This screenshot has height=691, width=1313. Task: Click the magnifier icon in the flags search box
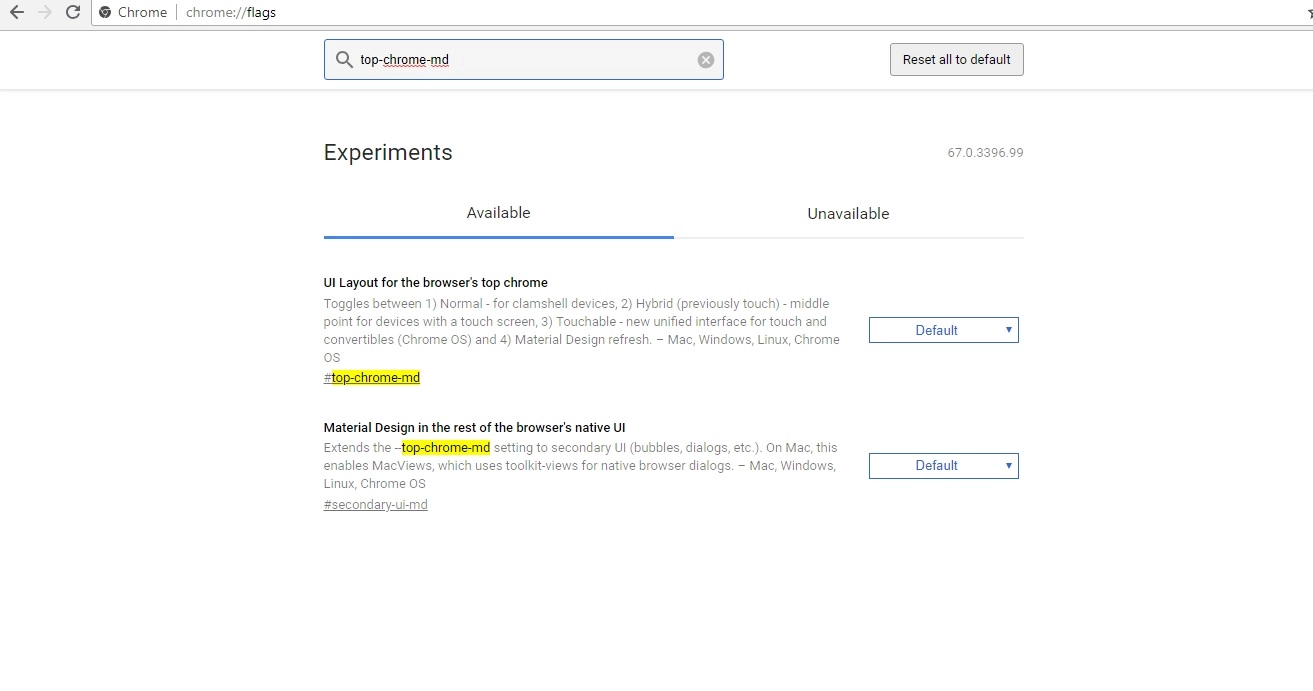coord(344,60)
